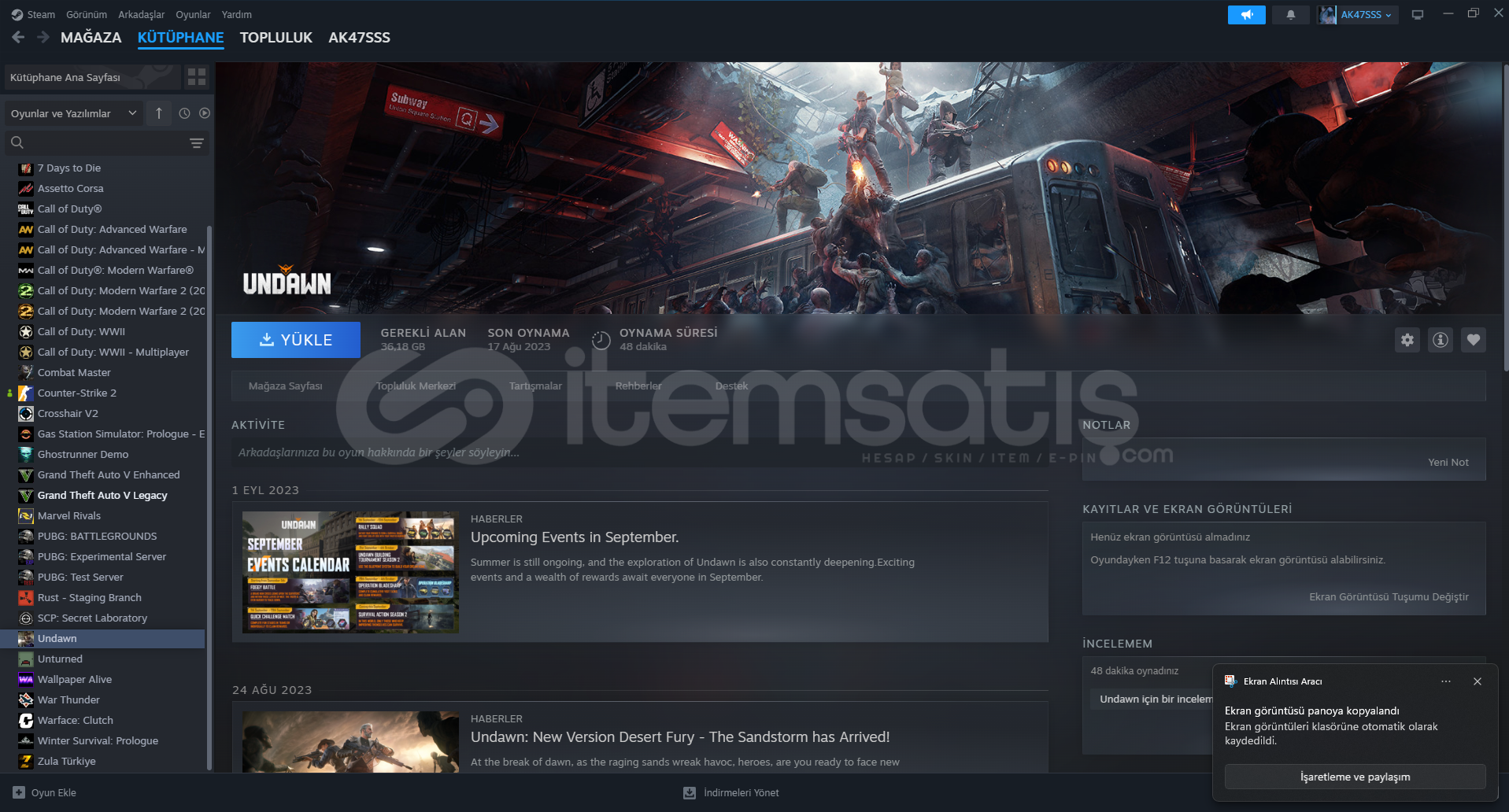Dismiss the Ekran Alıntısı Aracı notification
This screenshot has width=1509, height=812.
tap(1478, 681)
